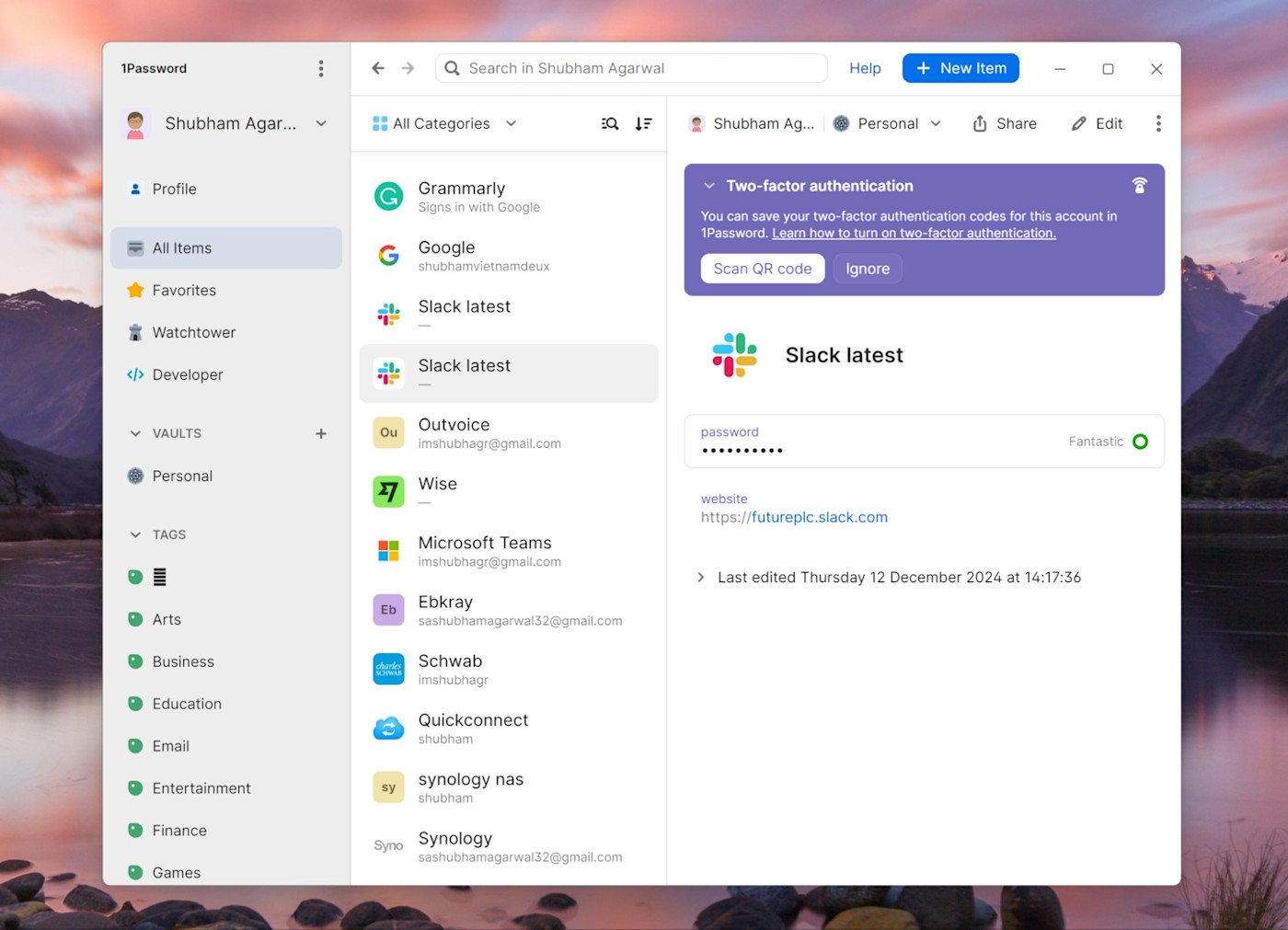Viewport: 1288px width, 930px height.
Task: Open Developer section in sidebar
Action: pyautogui.click(x=226, y=374)
